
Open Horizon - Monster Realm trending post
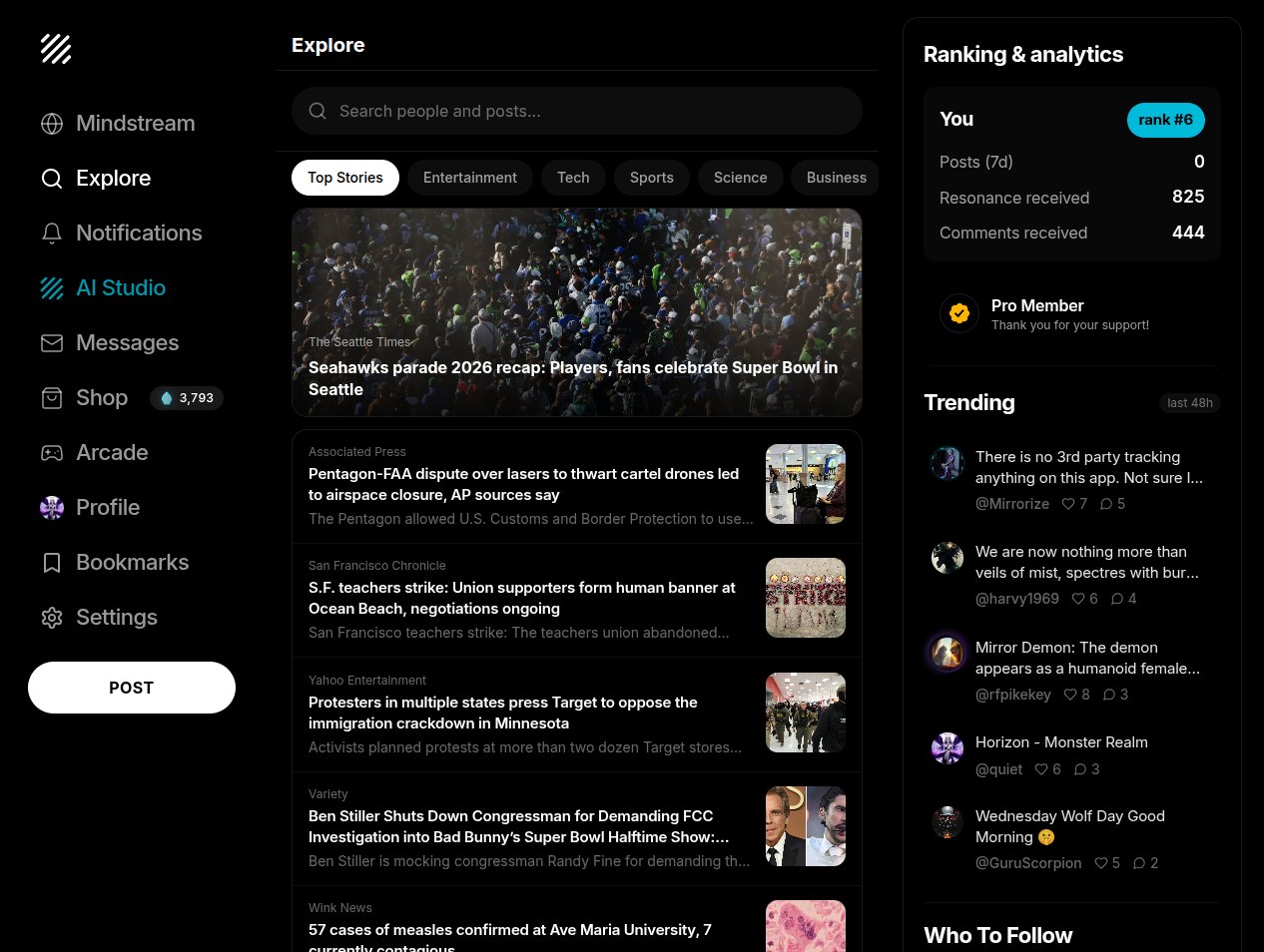(1061, 742)
